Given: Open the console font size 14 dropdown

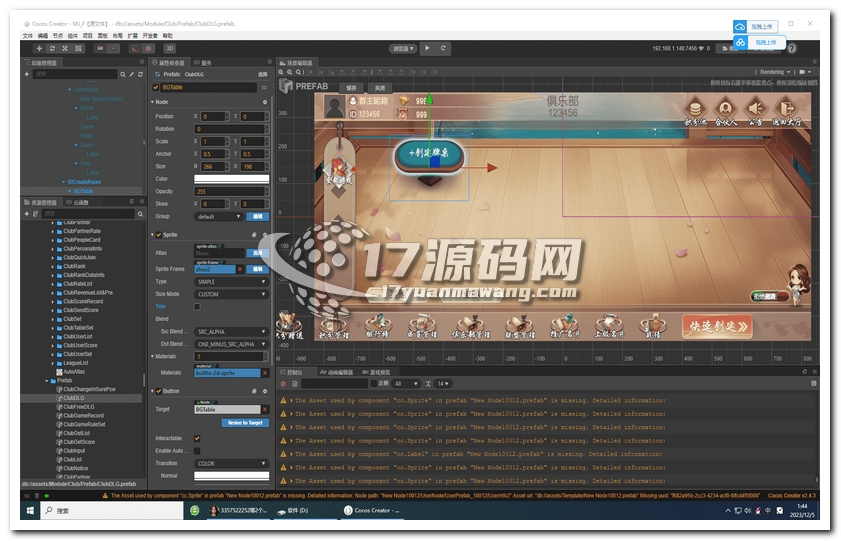Looking at the screenshot, I should click(x=443, y=384).
